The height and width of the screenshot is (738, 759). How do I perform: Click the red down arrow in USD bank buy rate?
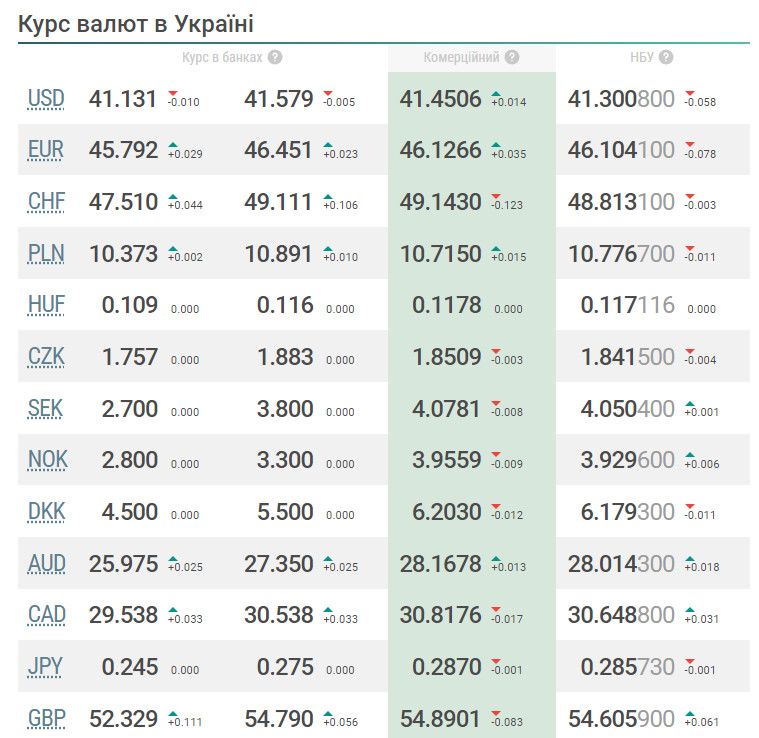click(x=172, y=93)
